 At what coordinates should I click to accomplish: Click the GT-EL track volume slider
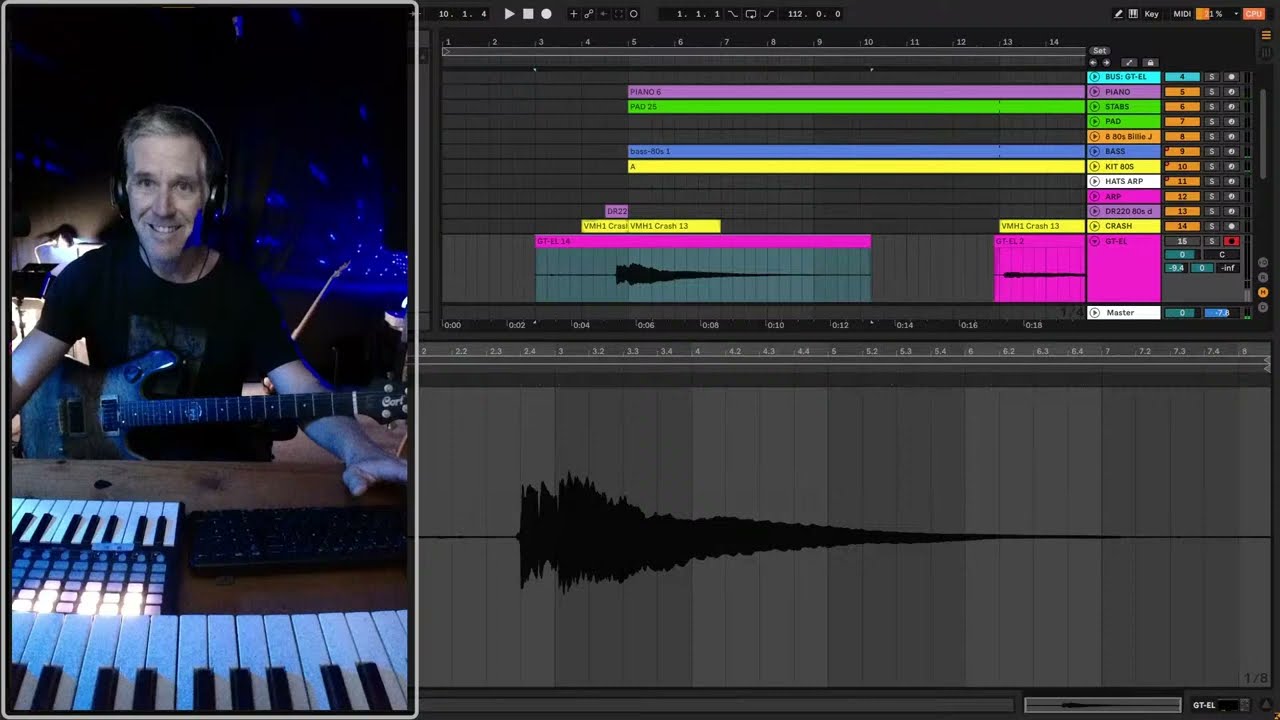click(1182, 255)
